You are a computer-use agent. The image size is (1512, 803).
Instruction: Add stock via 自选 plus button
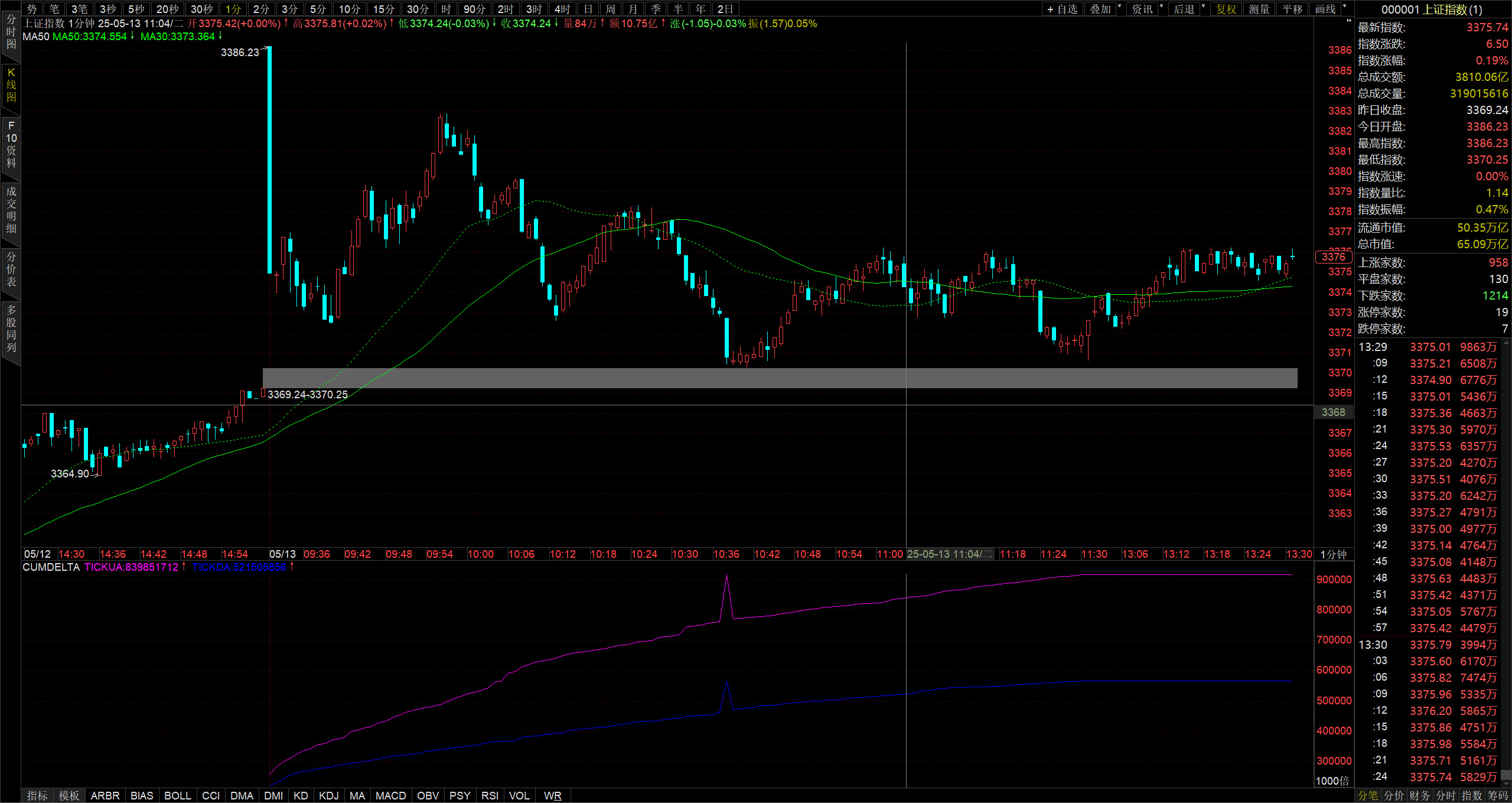click(x=1062, y=9)
